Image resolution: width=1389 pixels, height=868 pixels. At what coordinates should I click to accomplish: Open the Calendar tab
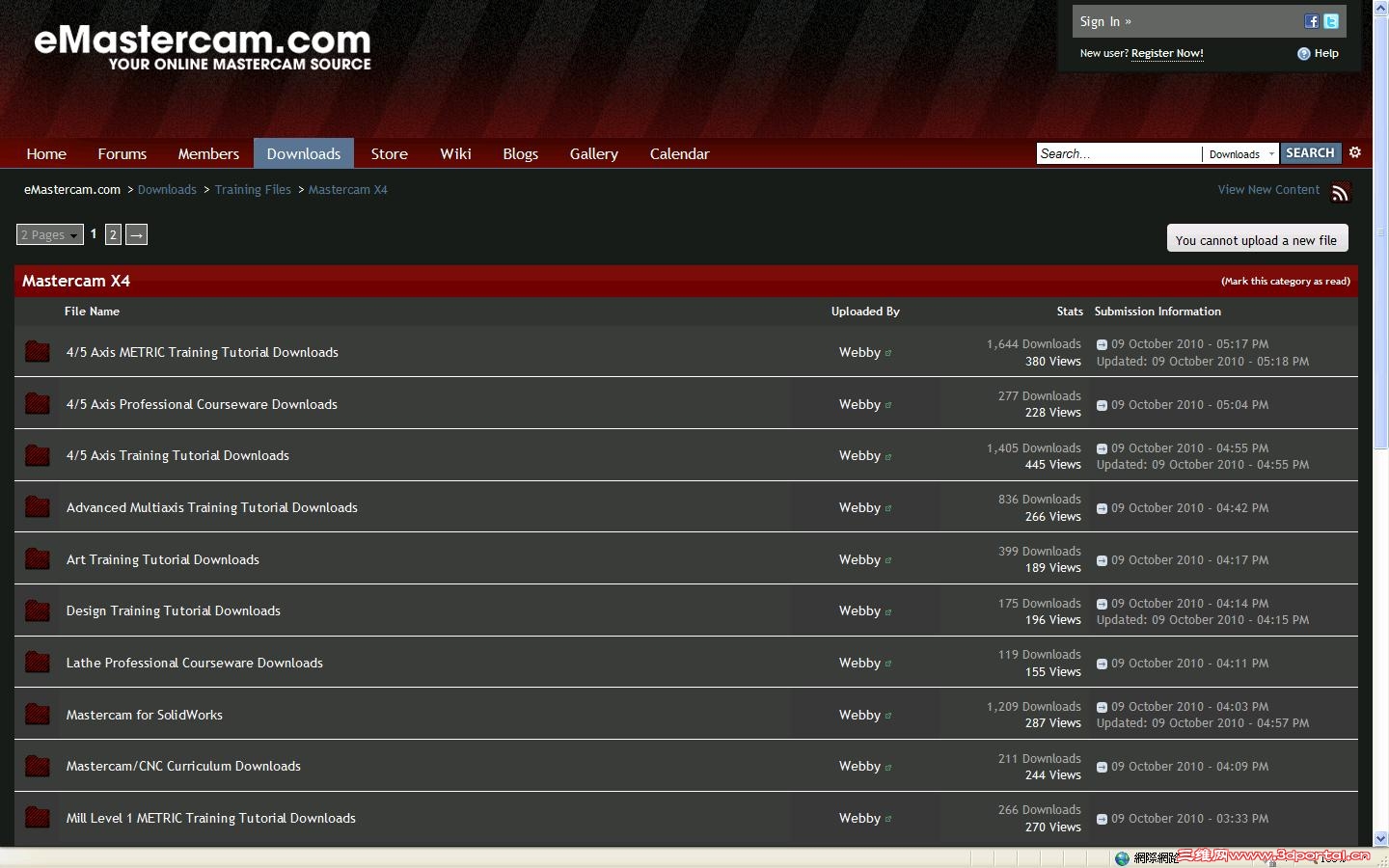pos(680,153)
